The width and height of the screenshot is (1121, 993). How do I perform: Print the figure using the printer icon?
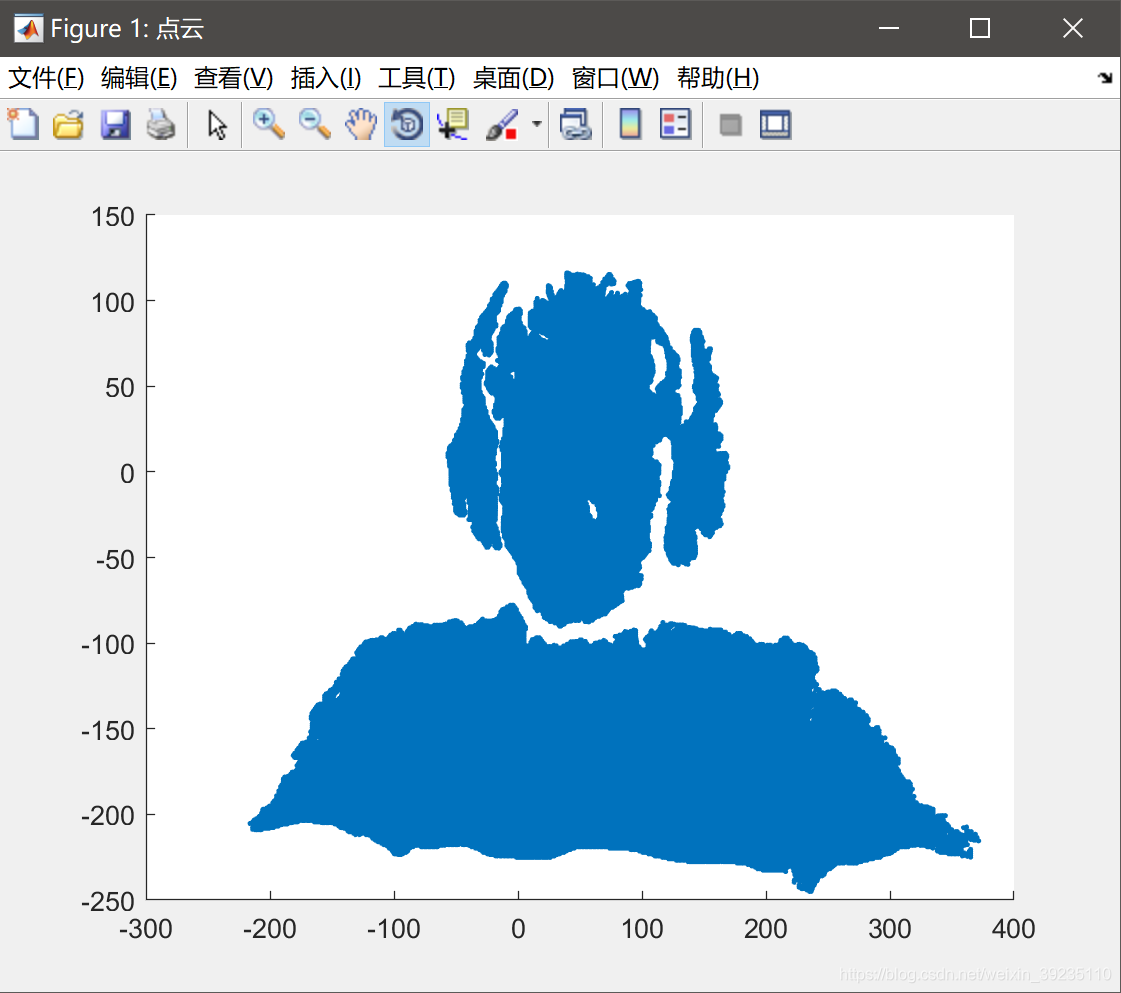tap(160, 124)
